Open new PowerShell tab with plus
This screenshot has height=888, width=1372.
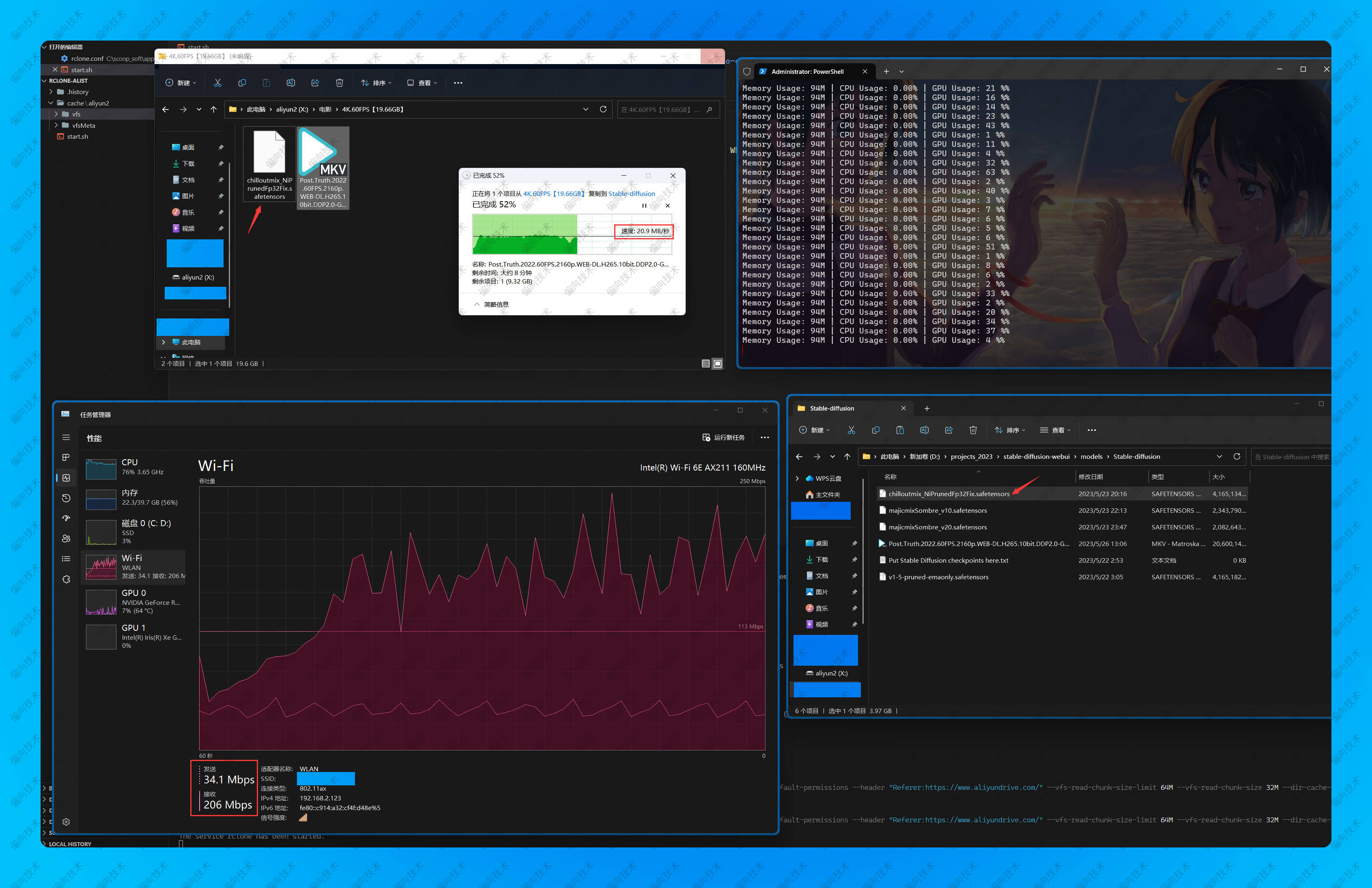tap(886, 71)
